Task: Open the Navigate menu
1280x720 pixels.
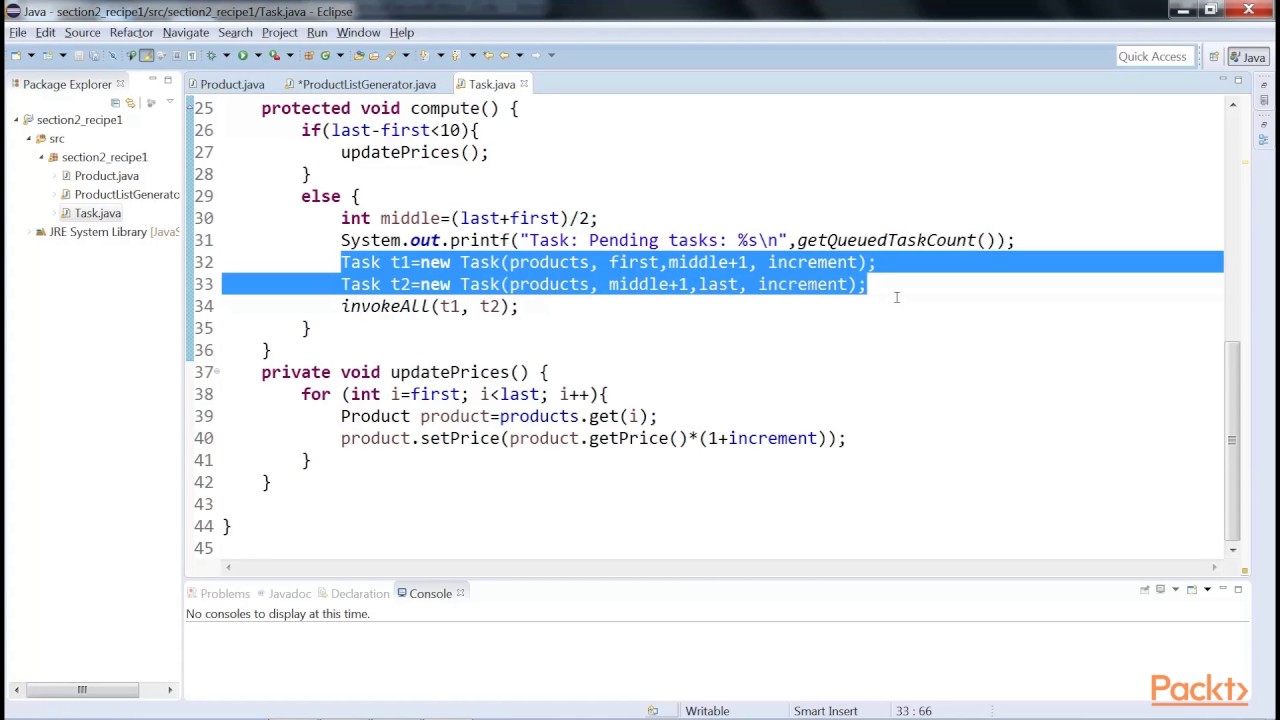Action: [x=185, y=32]
